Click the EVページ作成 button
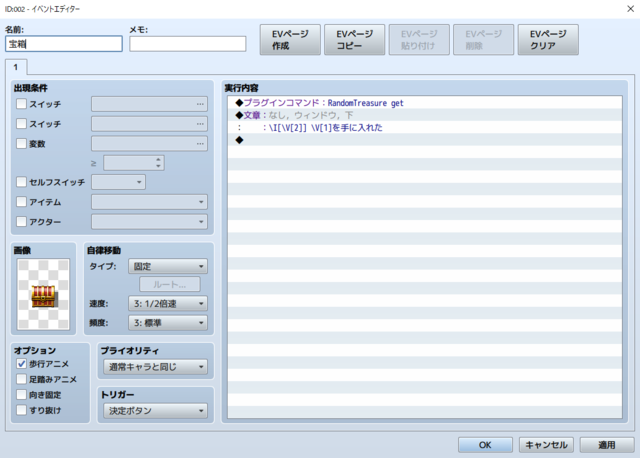 (290, 40)
